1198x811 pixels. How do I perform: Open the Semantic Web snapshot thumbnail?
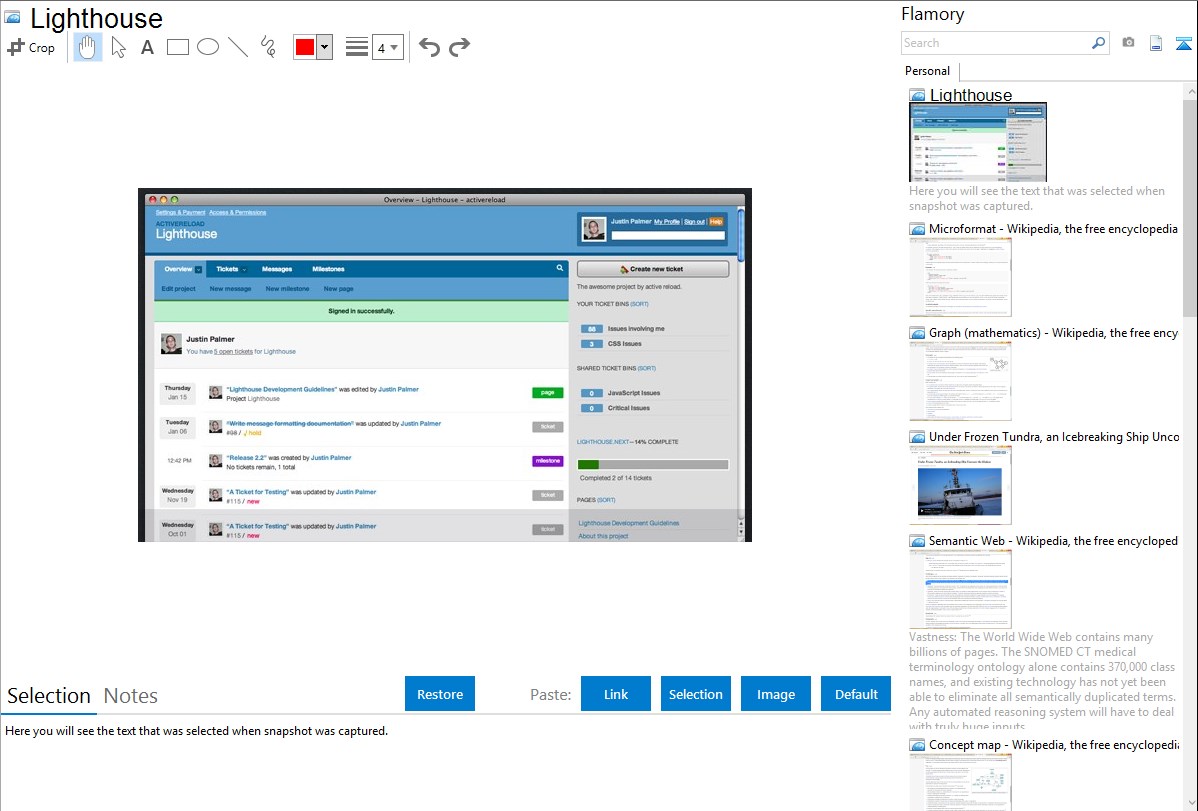960,589
